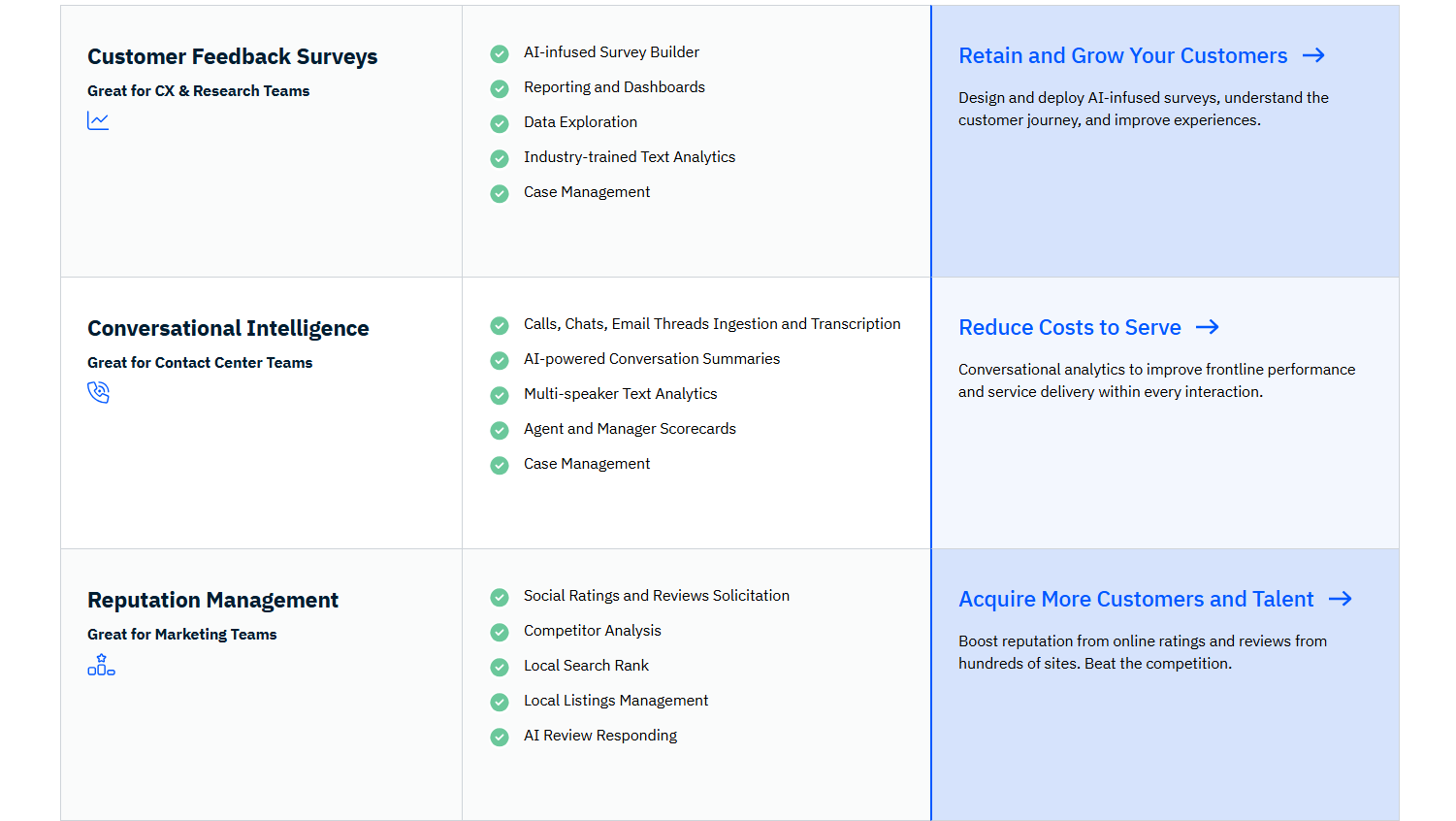Viewport: 1456px width, 821px height.
Task: Click the green check beside Calls, Chats, Email Threads
Action: pyautogui.click(x=500, y=325)
